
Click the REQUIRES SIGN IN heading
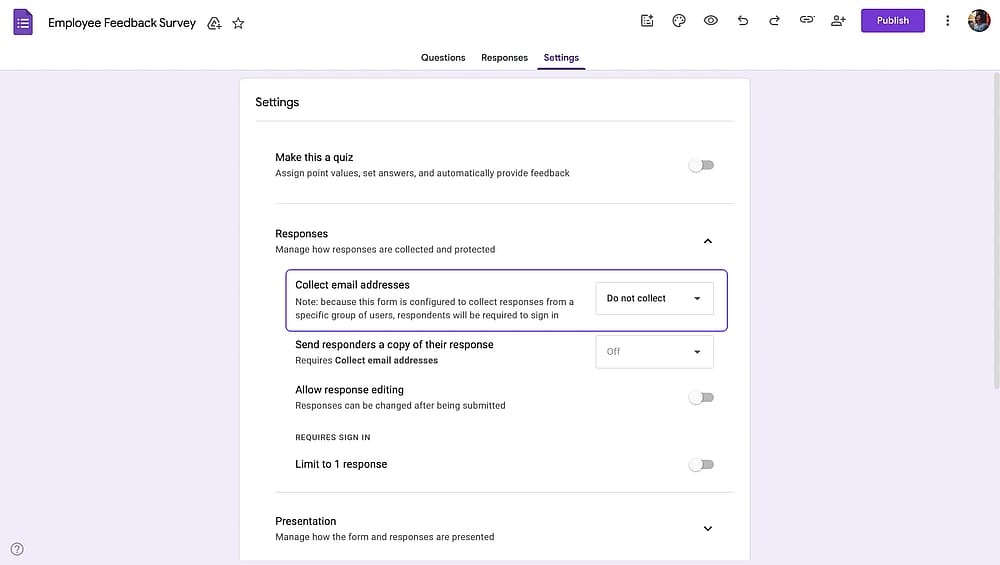pos(332,437)
